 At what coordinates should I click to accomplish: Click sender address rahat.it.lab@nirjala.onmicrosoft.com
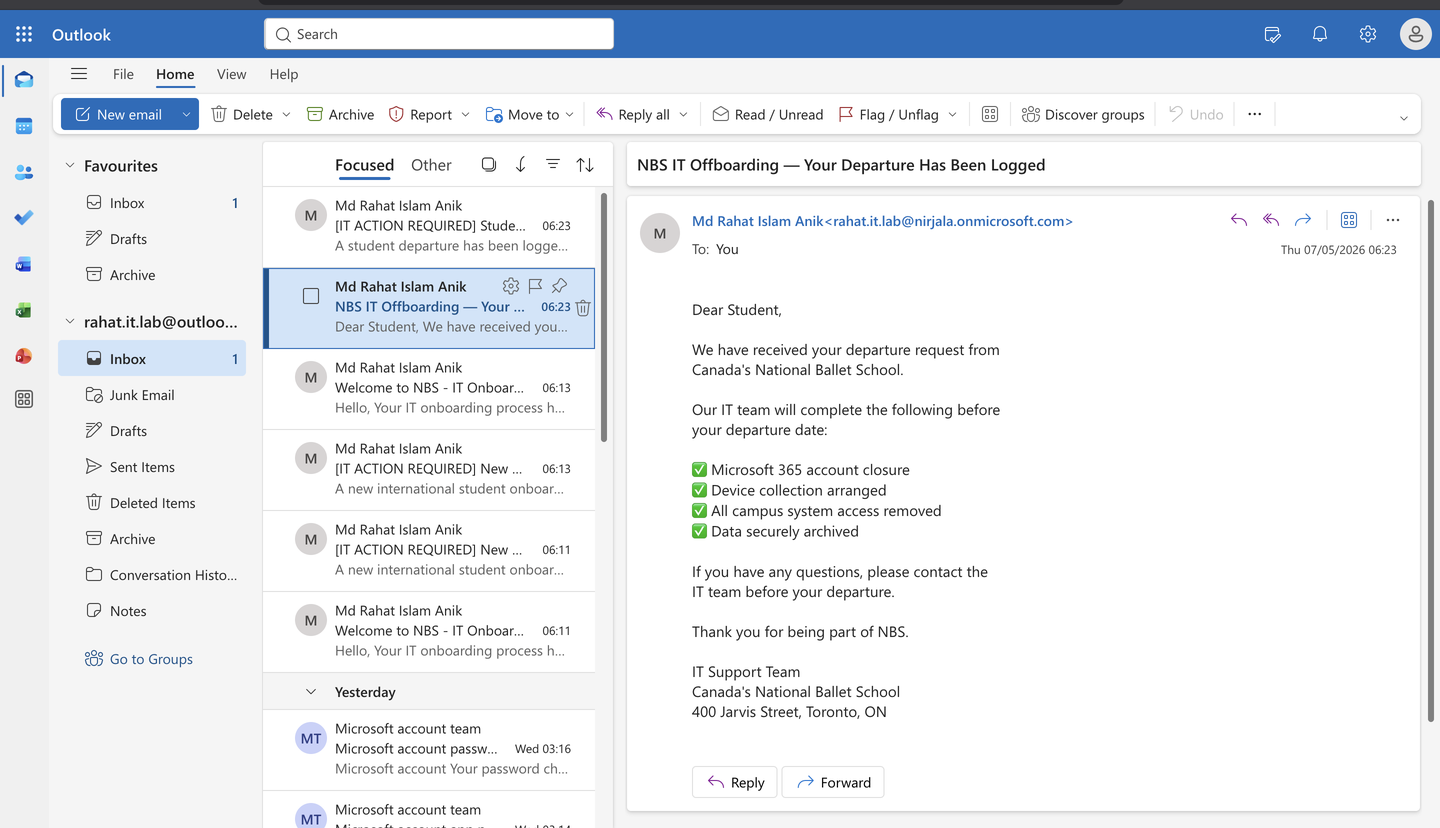click(950, 221)
